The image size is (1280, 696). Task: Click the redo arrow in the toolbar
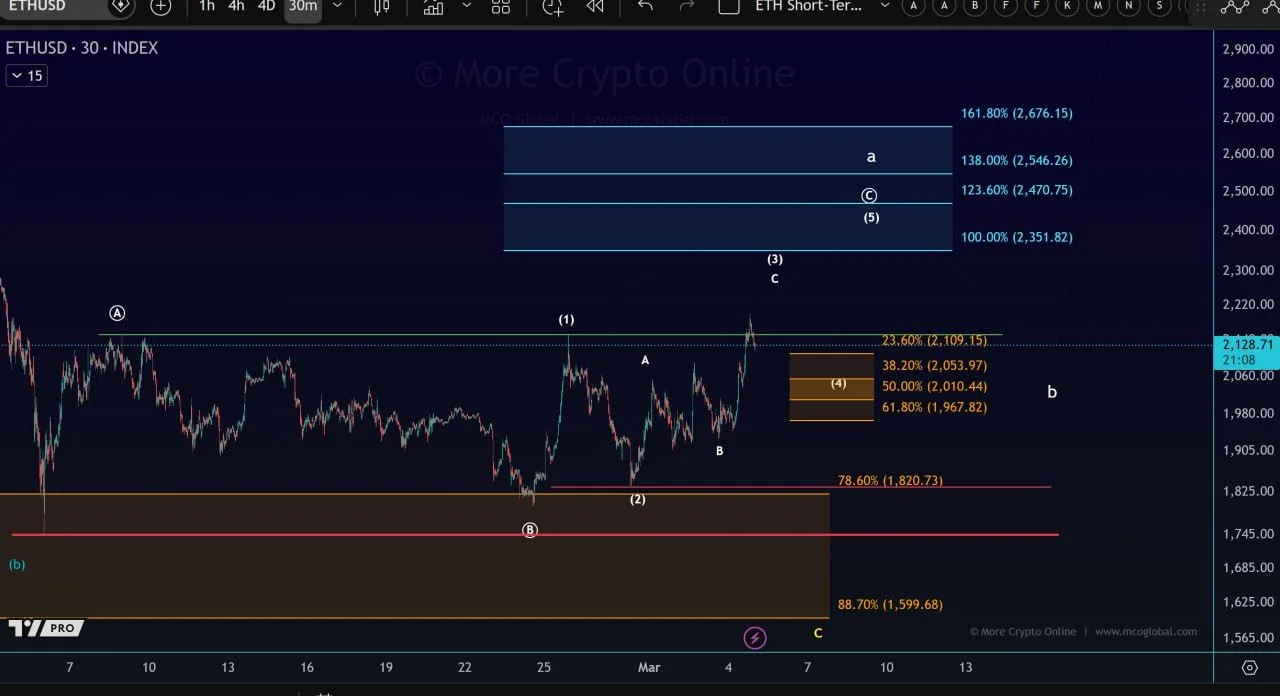tap(687, 8)
